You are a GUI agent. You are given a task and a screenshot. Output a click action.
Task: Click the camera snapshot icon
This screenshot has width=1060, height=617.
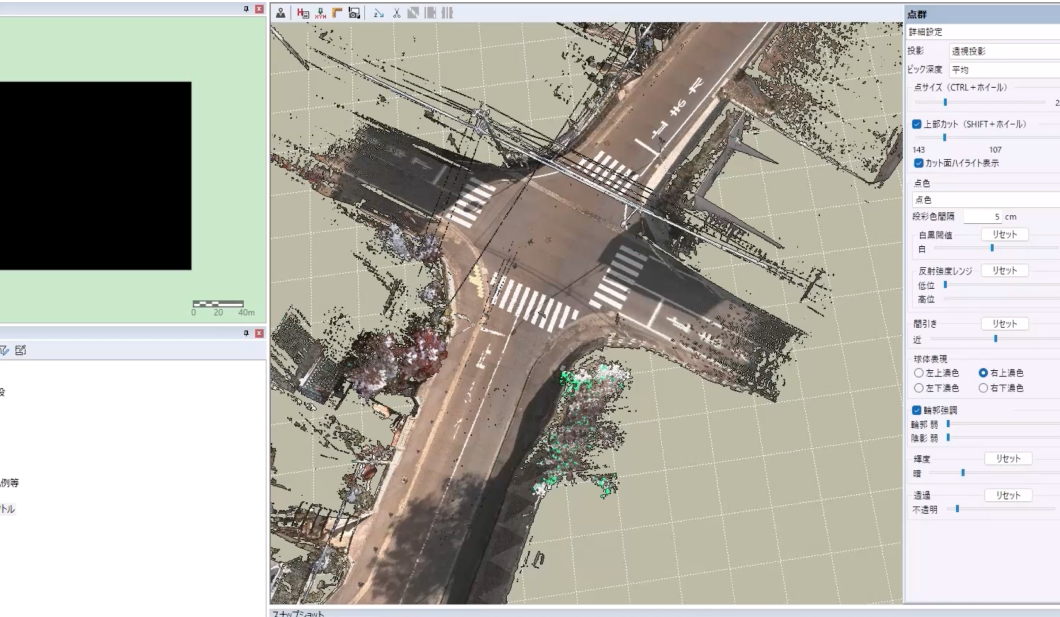point(354,13)
